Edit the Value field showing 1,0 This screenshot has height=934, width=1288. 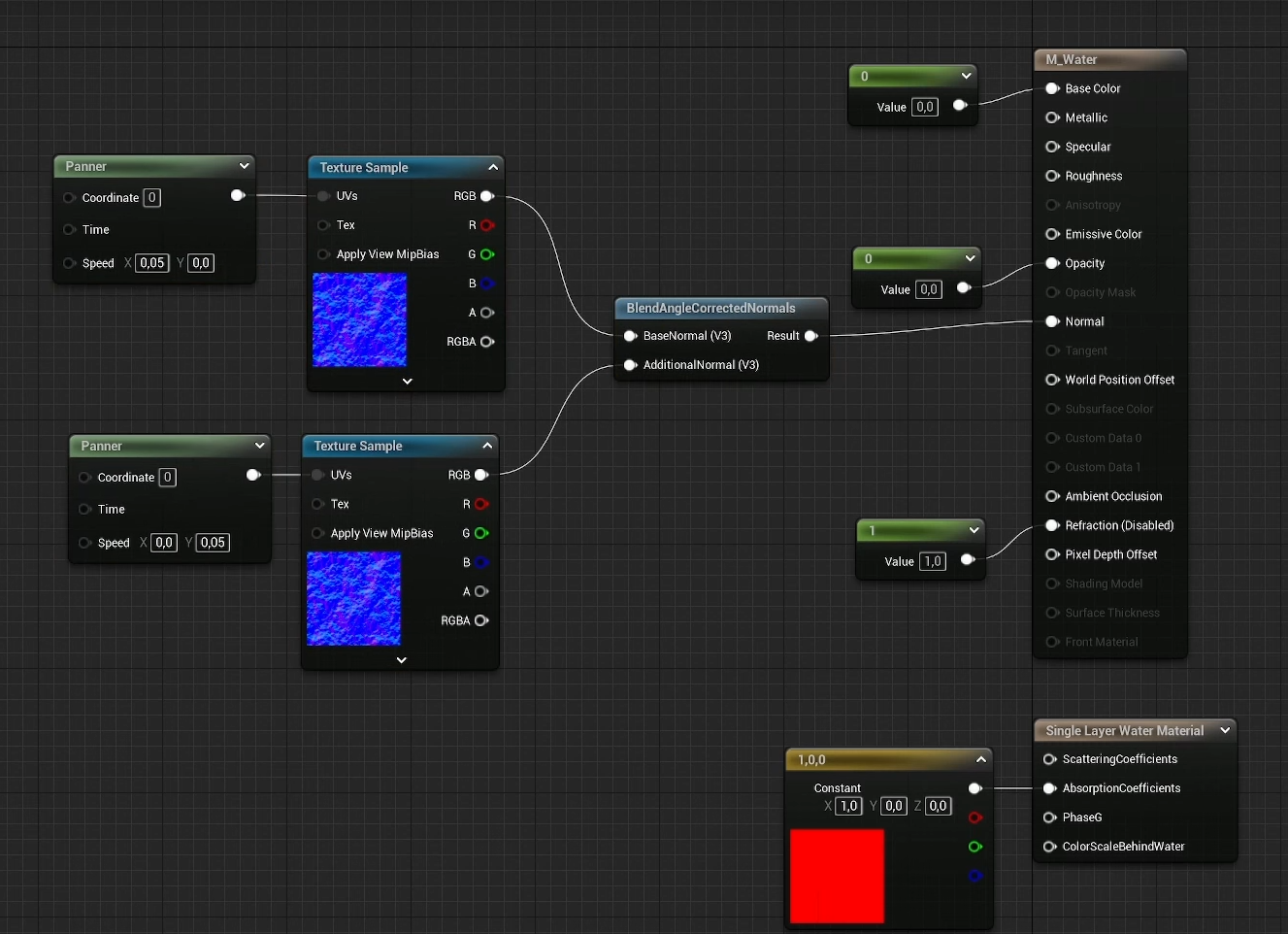(933, 561)
